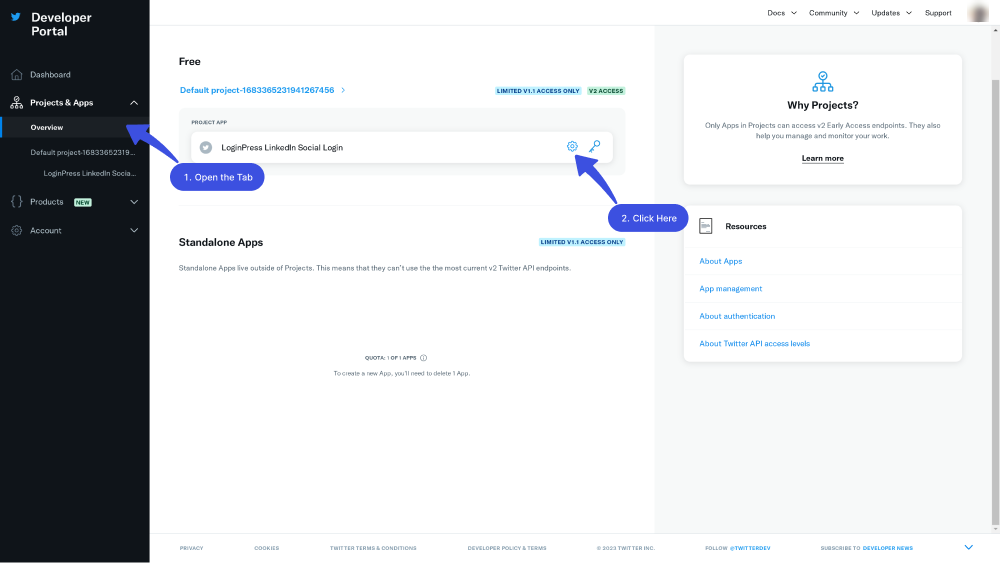
Task: Click the Cookies footer link
Action: [267, 548]
